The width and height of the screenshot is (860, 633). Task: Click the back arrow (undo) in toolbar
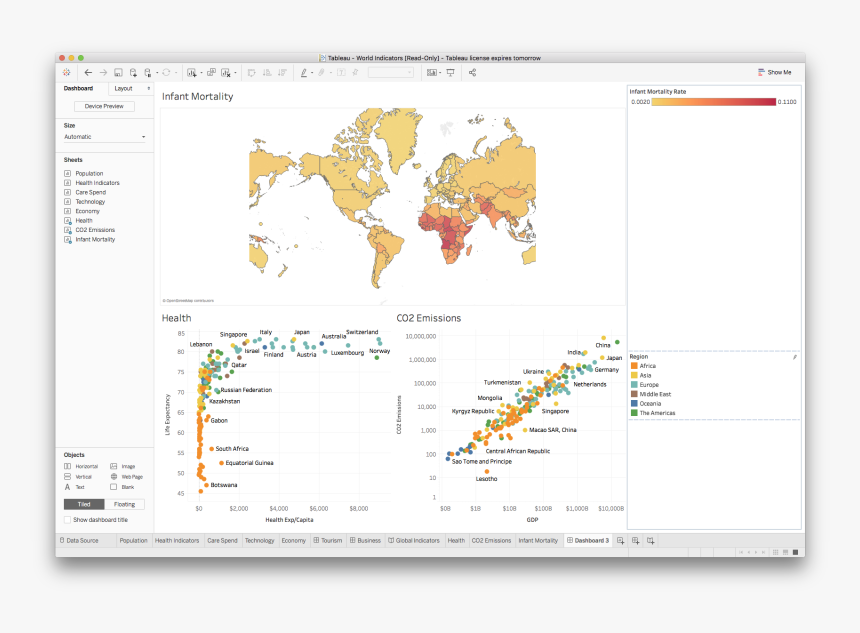88,73
